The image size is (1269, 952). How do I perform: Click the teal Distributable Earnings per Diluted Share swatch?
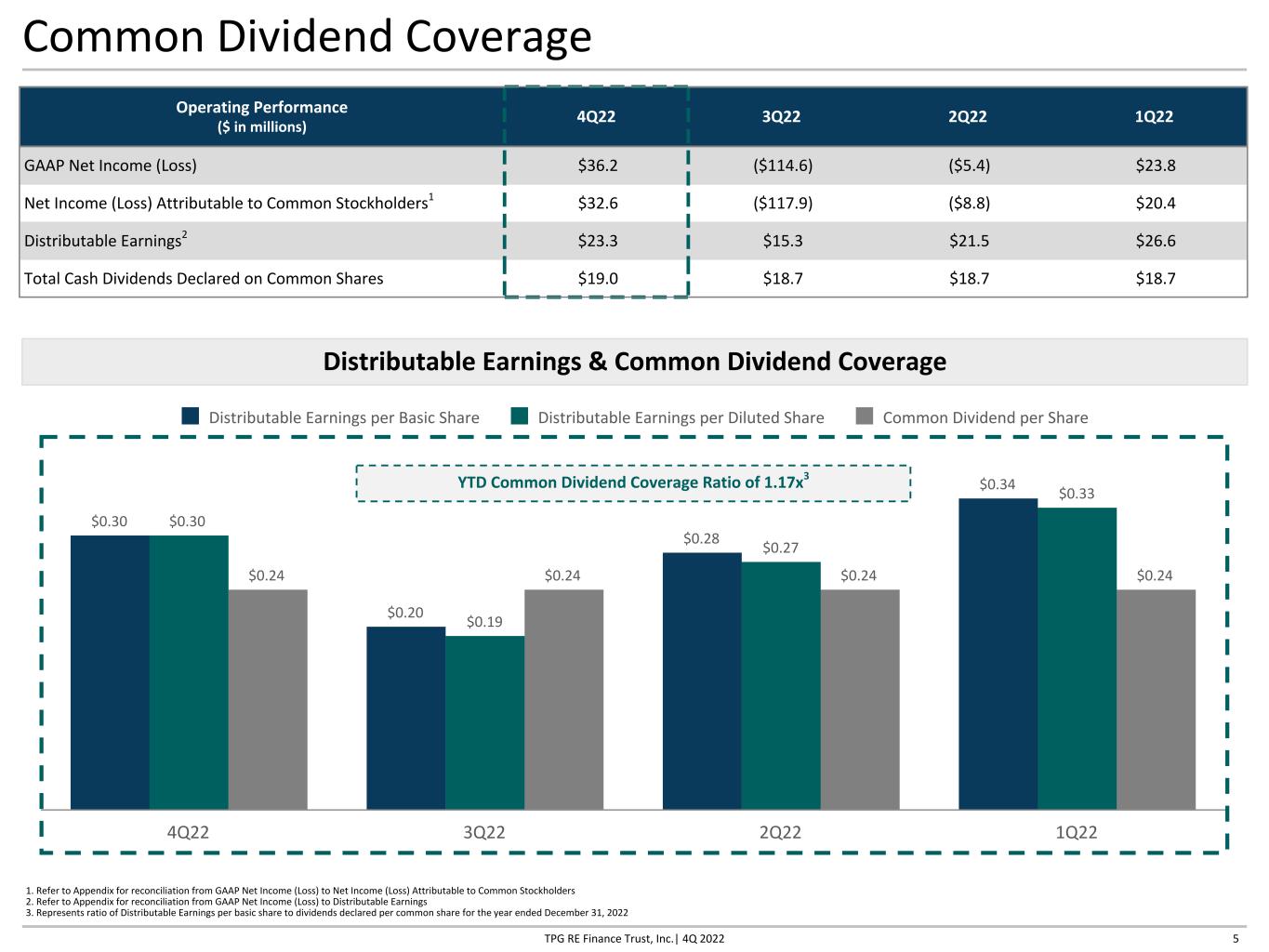(x=520, y=416)
